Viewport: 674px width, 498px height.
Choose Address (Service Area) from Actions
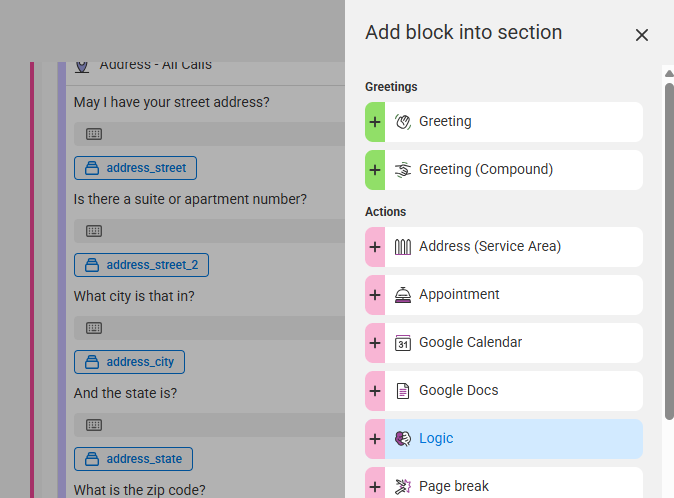click(x=513, y=247)
